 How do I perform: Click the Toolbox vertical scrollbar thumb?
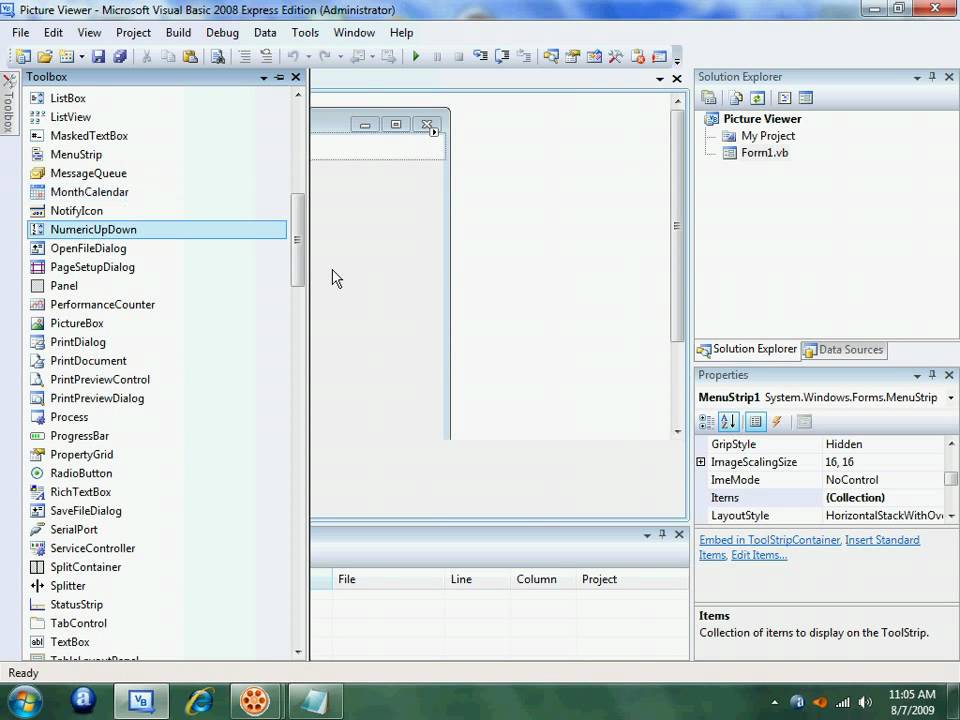298,239
